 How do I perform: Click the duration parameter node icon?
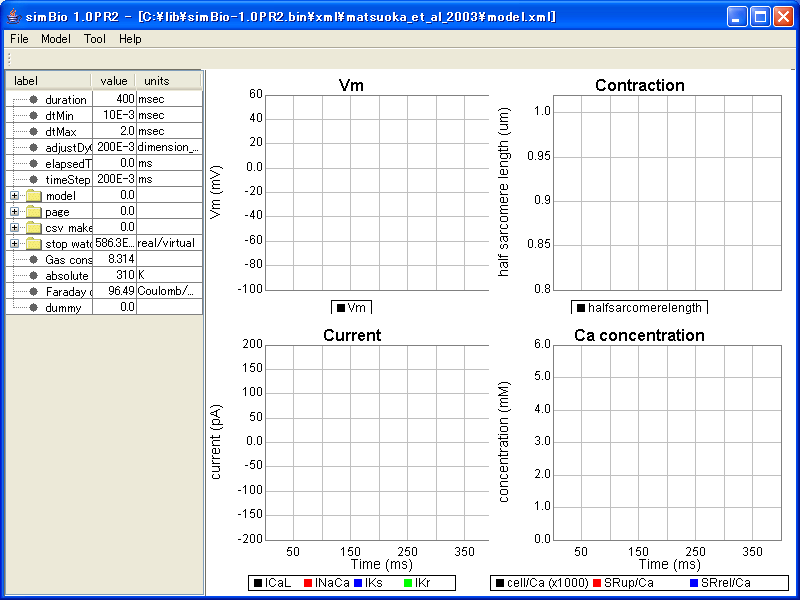pyautogui.click(x=35, y=99)
